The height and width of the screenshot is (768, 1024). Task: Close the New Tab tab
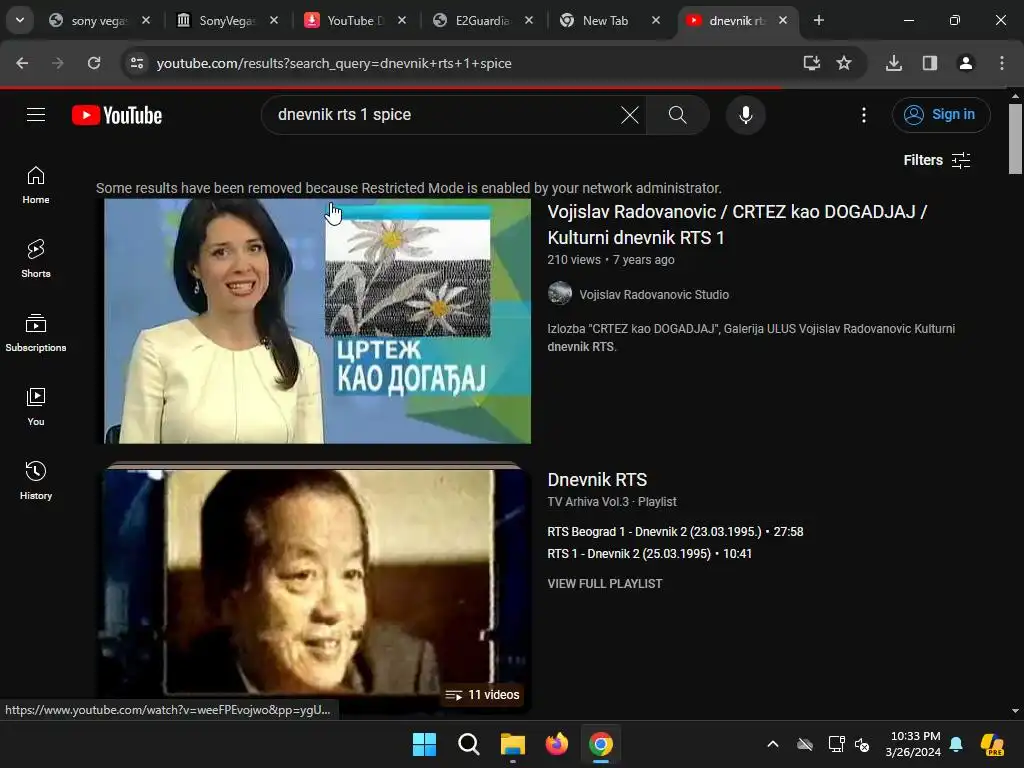coord(656,20)
